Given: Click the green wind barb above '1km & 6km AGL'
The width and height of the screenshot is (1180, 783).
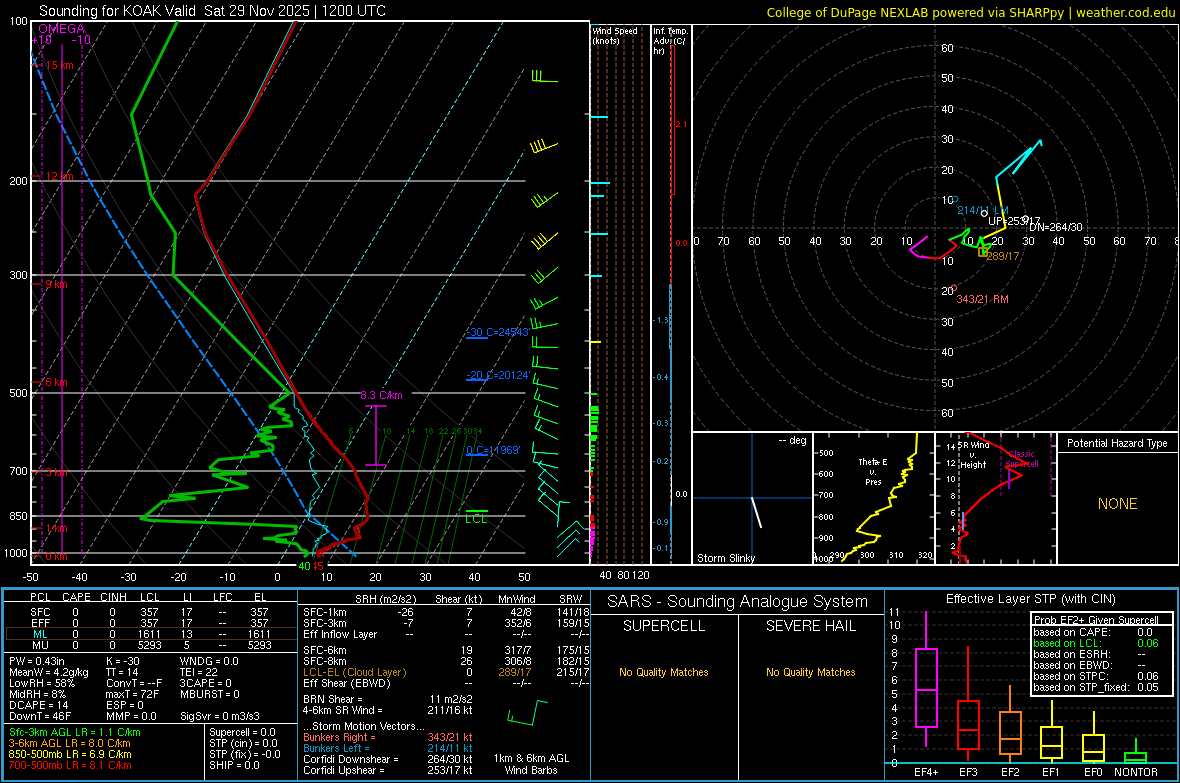Looking at the screenshot, I should (528, 713).
